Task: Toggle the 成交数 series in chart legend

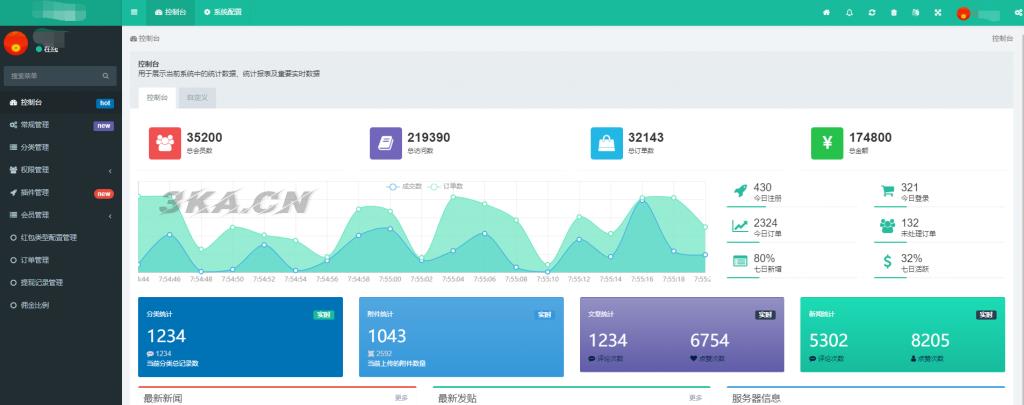Action: click(405, 186)
